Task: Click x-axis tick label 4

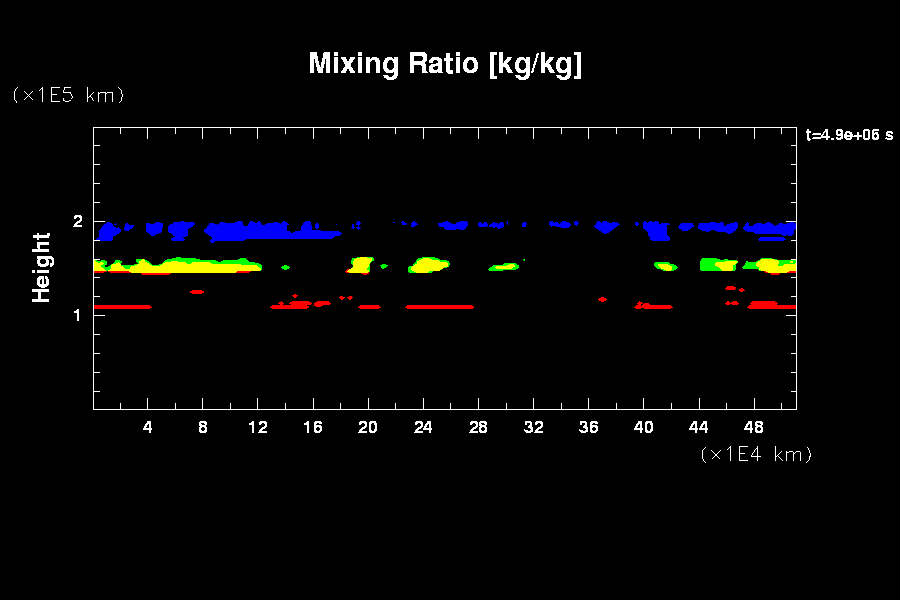Action: pyautogui.click(x=148, y=427)
